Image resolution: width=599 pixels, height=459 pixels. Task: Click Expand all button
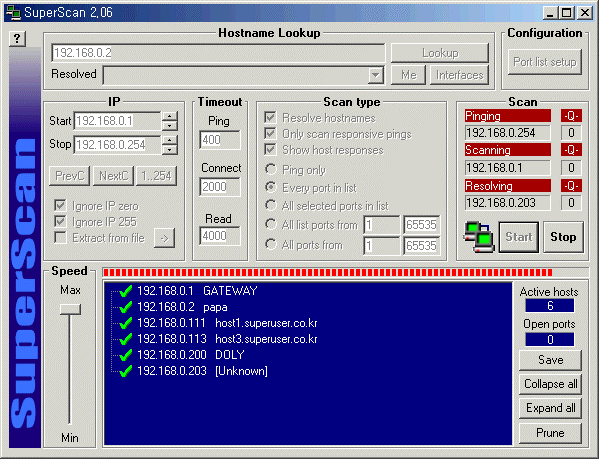pyautogui.click(x=550, y=408)
